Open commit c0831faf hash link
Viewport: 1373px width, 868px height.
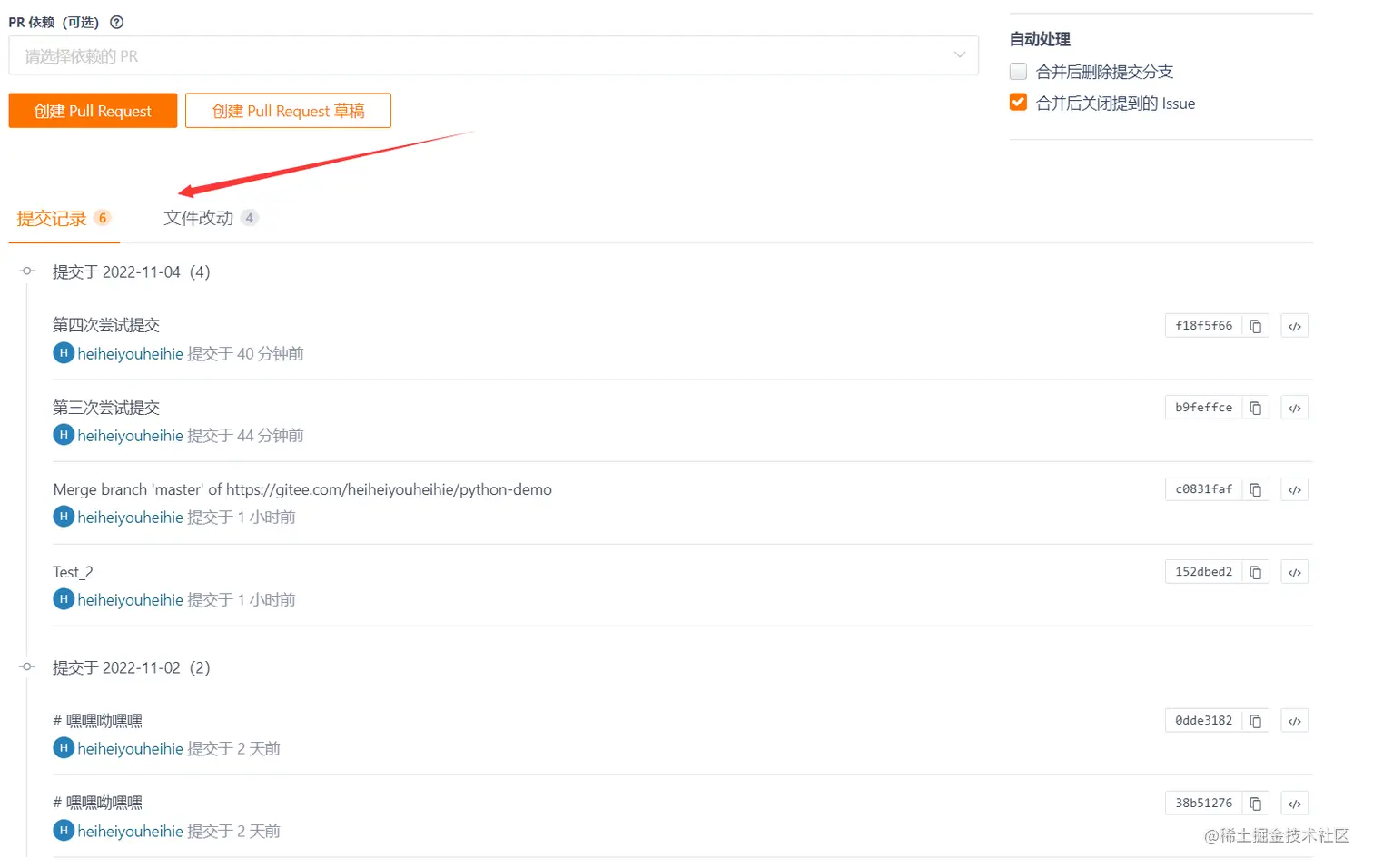pos(1203,489)
